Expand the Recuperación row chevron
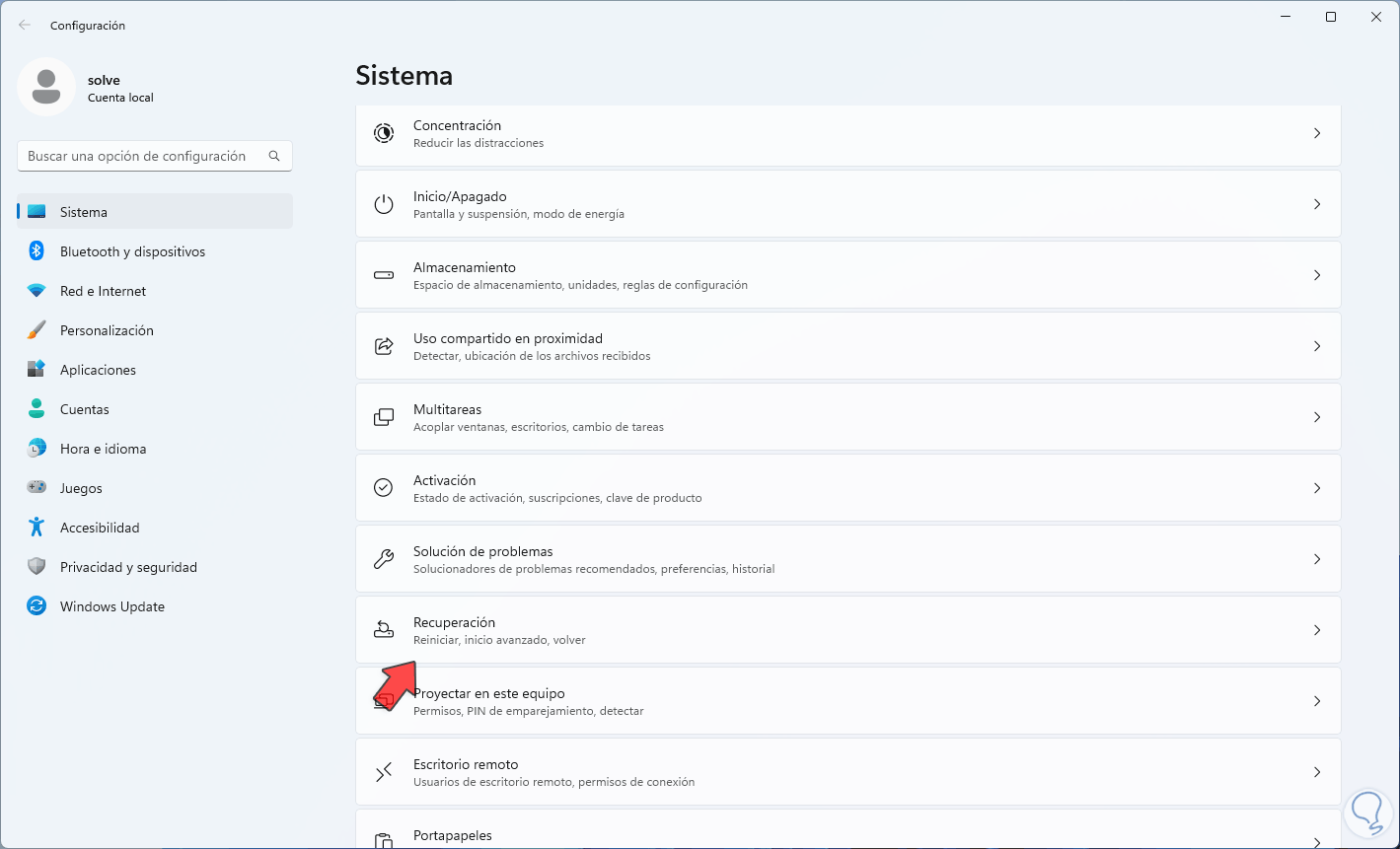1400x849 pixels. [1316, 630]
